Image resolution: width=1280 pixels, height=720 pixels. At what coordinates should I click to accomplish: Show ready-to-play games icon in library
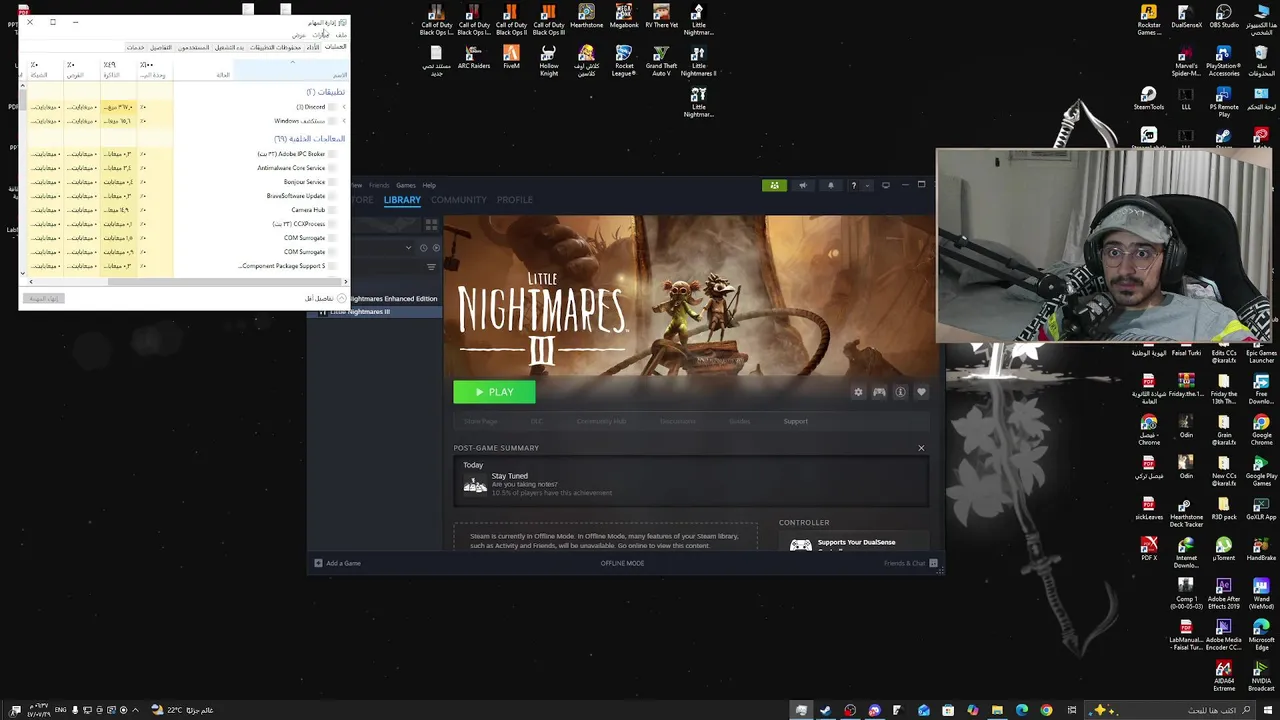[436, 248]
